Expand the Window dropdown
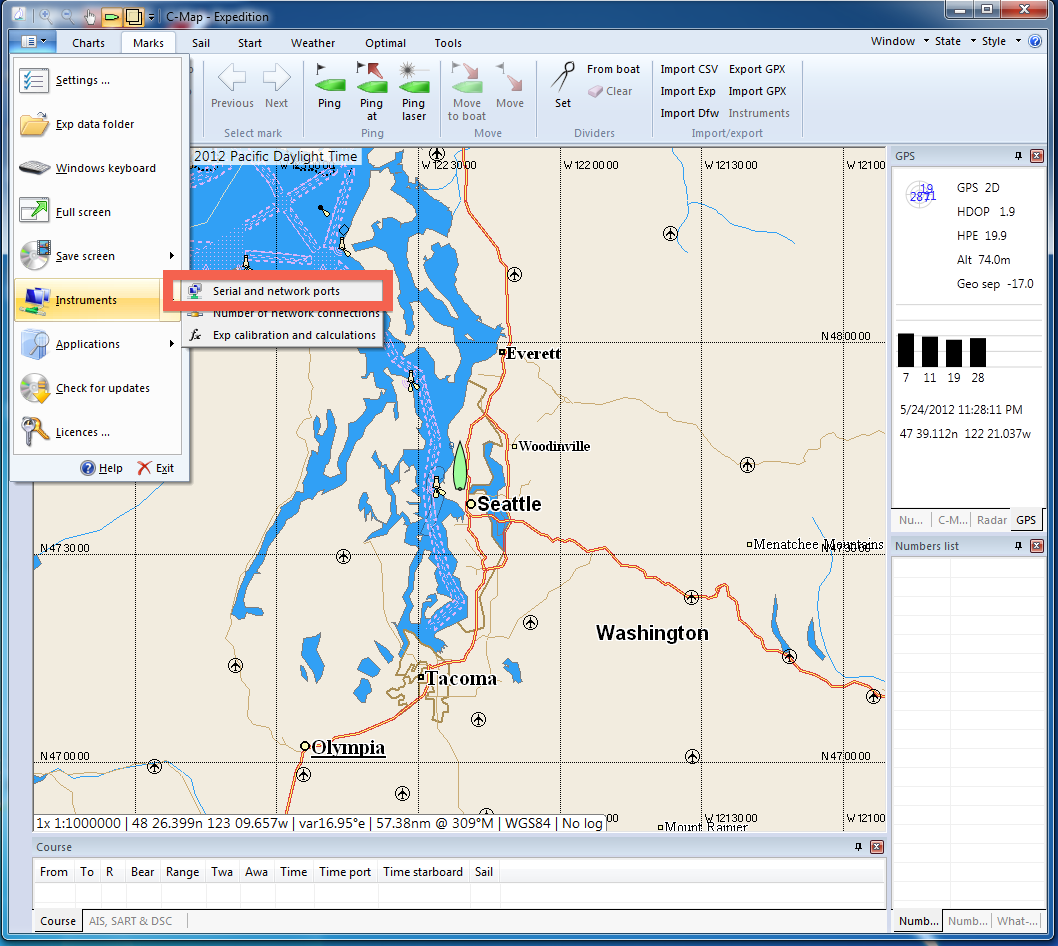1058x946 pixels. [x=899, y=41]
